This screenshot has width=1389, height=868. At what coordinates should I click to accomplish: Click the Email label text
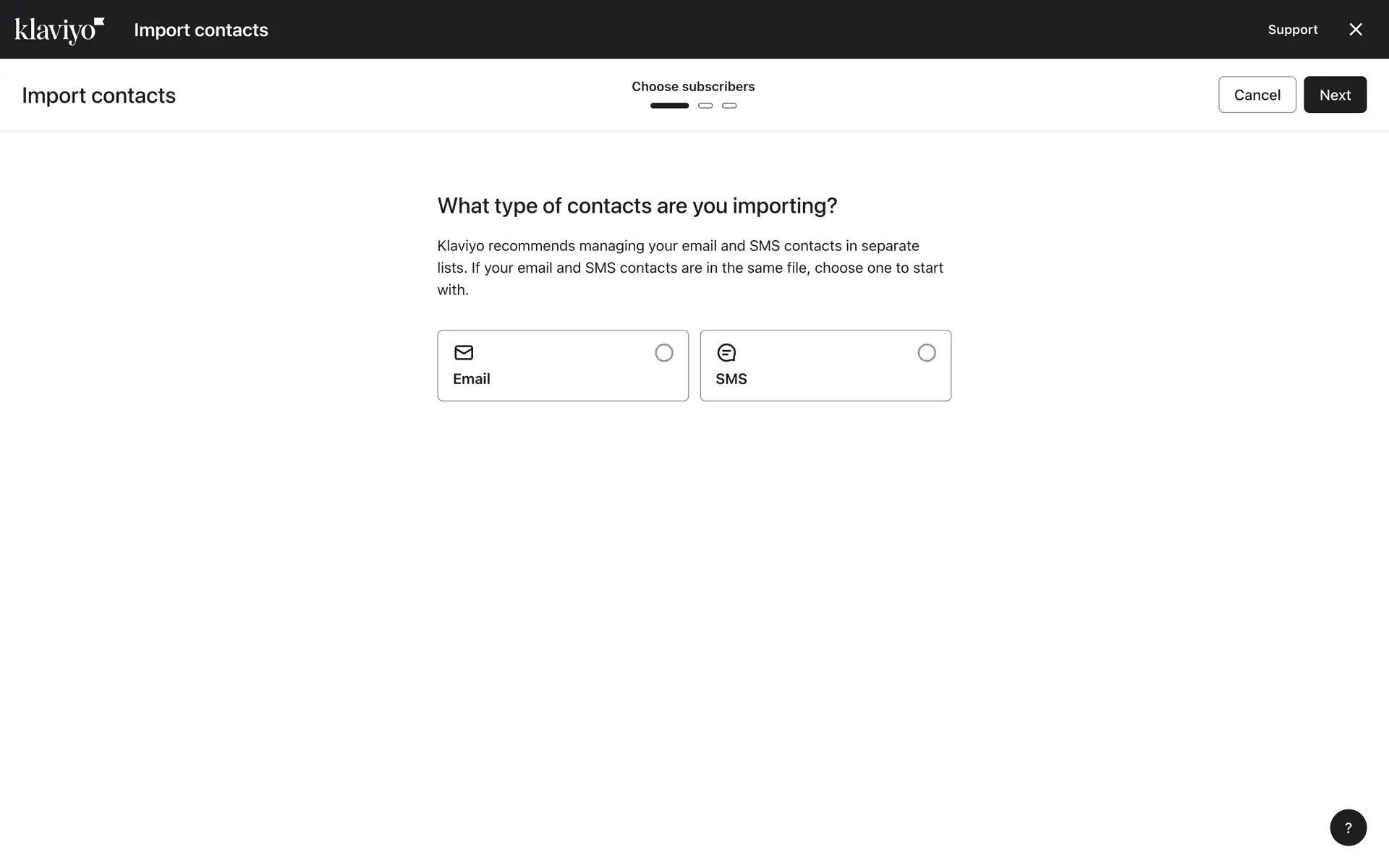tap(471, 379)
